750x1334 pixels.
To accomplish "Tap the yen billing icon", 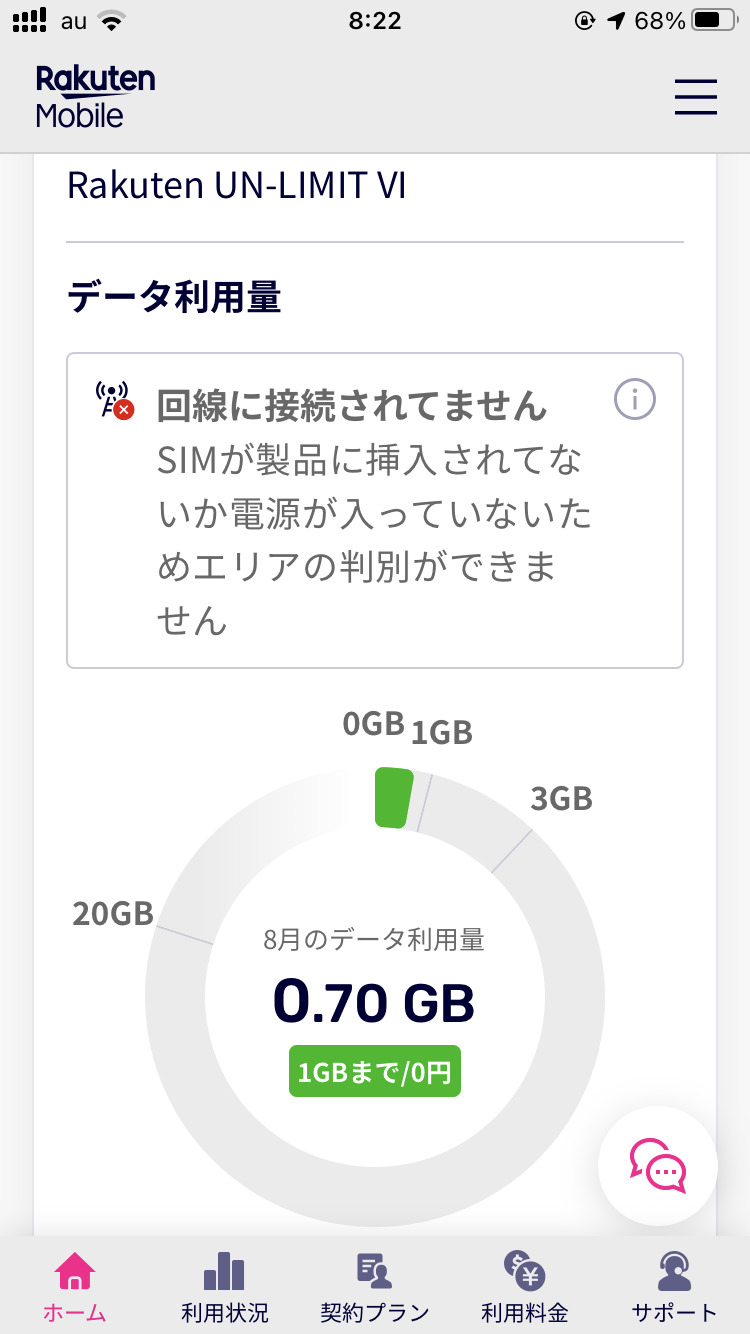I will tap(524, 1270).
